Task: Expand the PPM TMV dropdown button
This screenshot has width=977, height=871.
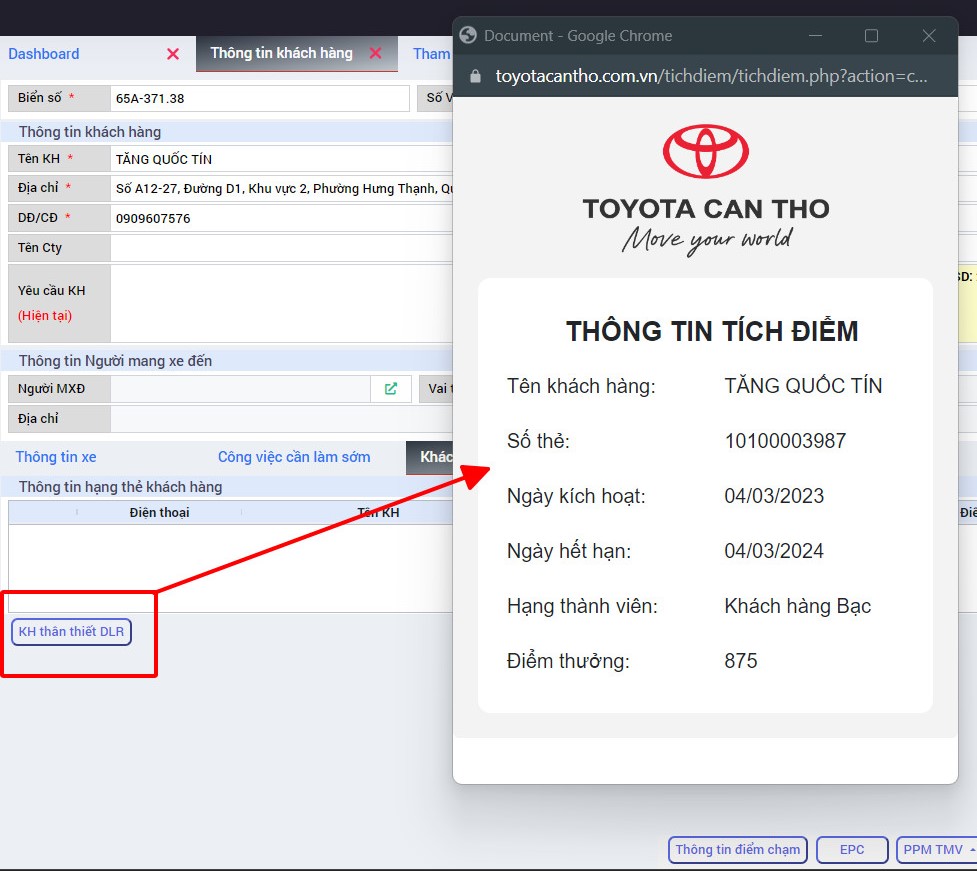Action: point(936,850)
